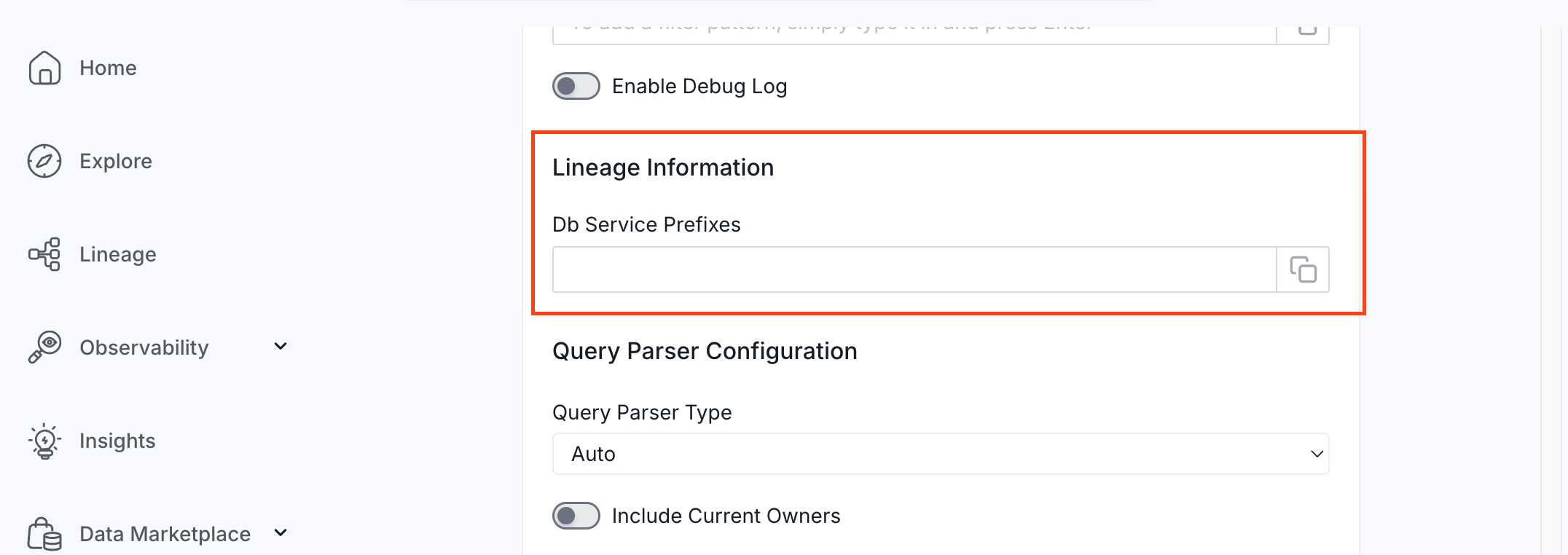Image resolution: width=1568 pixels, height=555 pixels.
Task: Toggle Enable Debug Log switch
Action: pyautogui.click(x=576, y=86)
